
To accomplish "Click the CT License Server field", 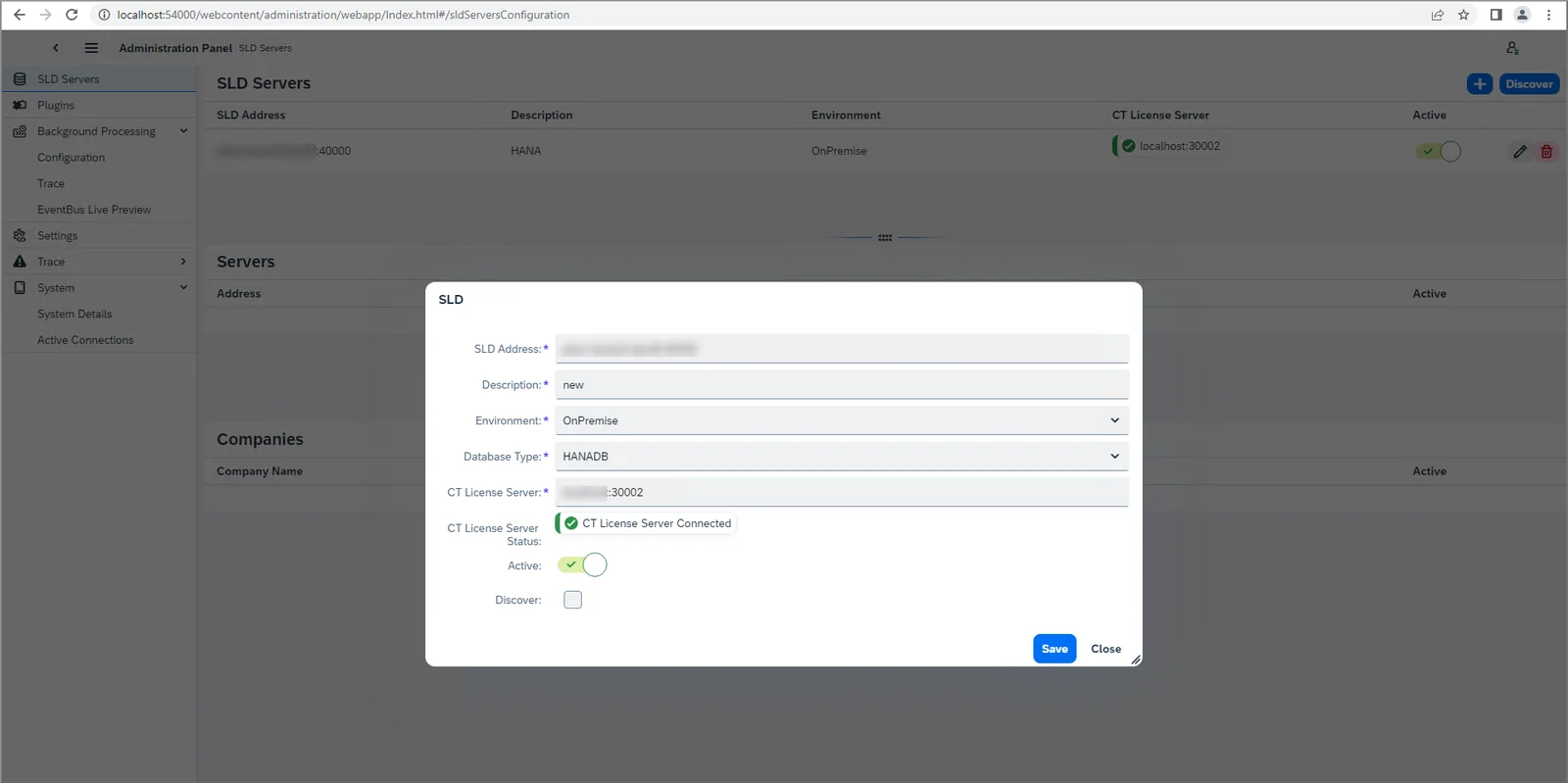I will tap(842, 492).
